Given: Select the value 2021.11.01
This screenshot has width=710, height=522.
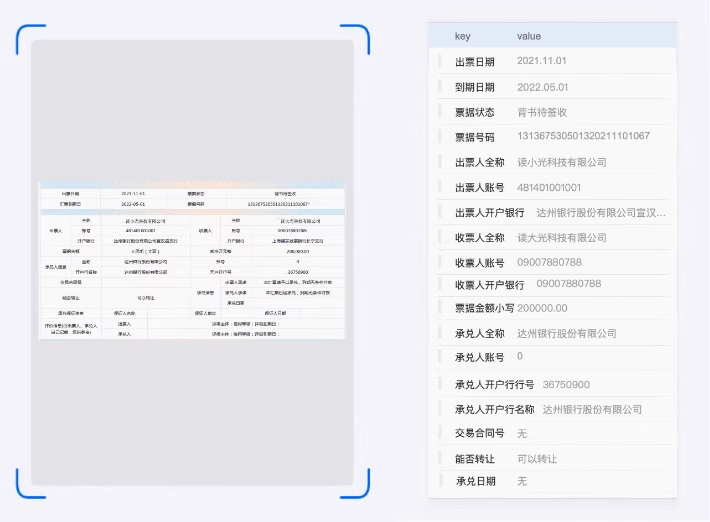Looking at the screenshot, I should [542, 61].
